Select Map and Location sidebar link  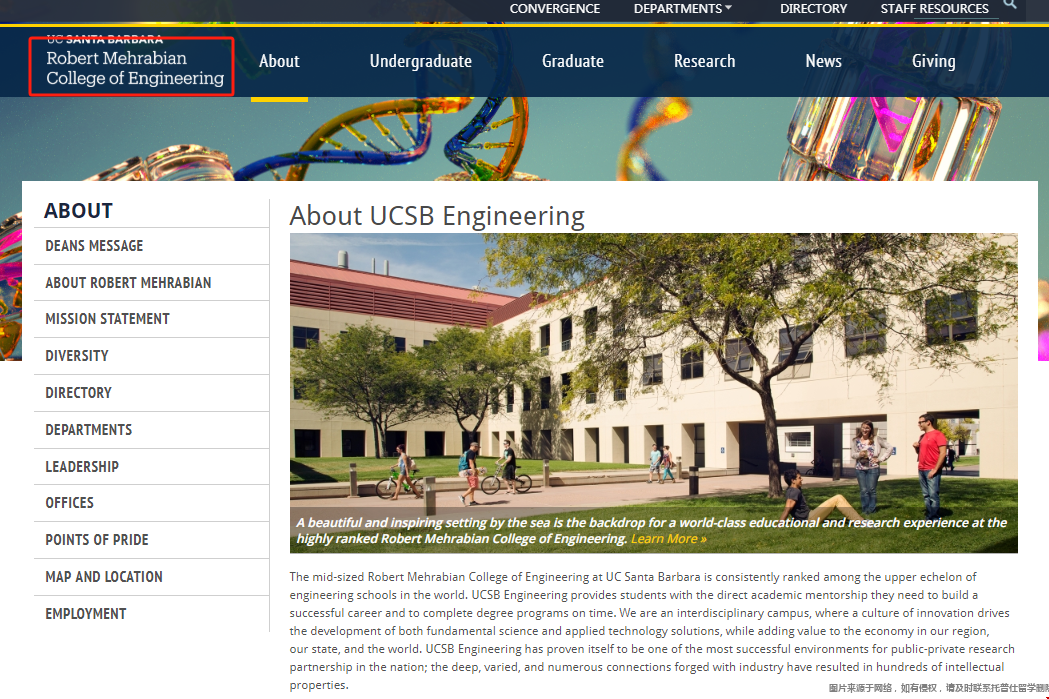tap(104, 577)
